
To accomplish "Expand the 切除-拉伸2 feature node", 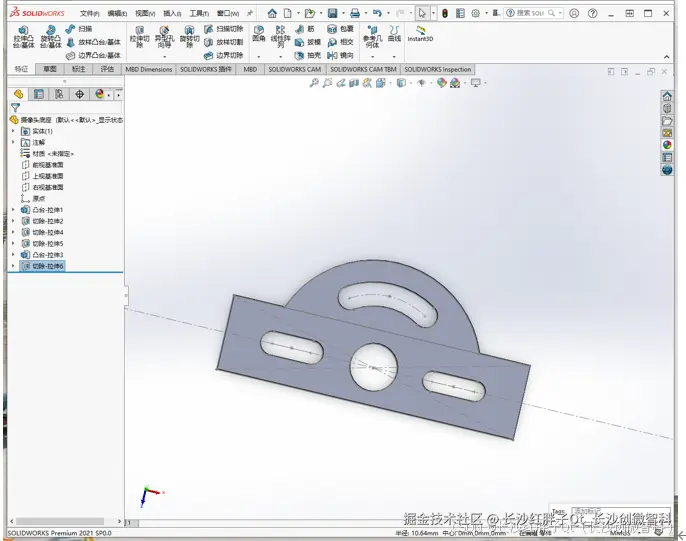I will (13, 221).
